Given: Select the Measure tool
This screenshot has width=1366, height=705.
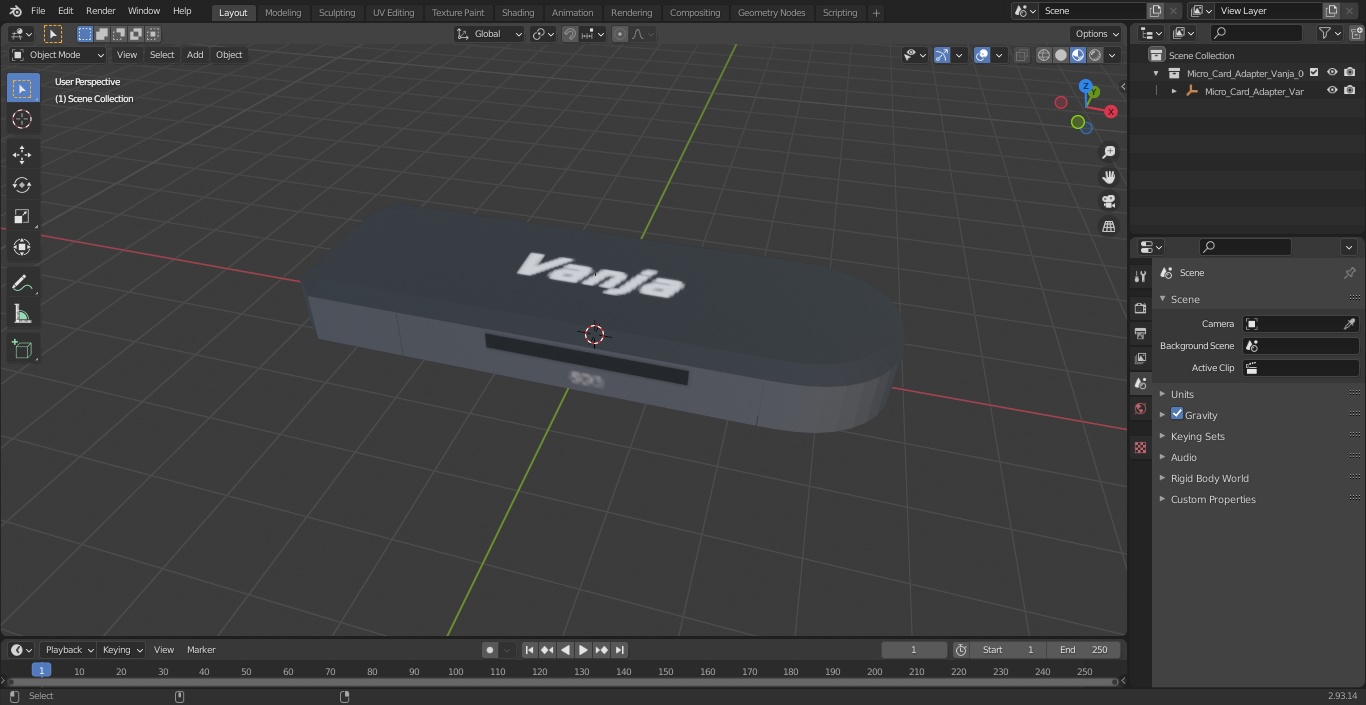Looking at the screenshot, I should coord(22,315).
